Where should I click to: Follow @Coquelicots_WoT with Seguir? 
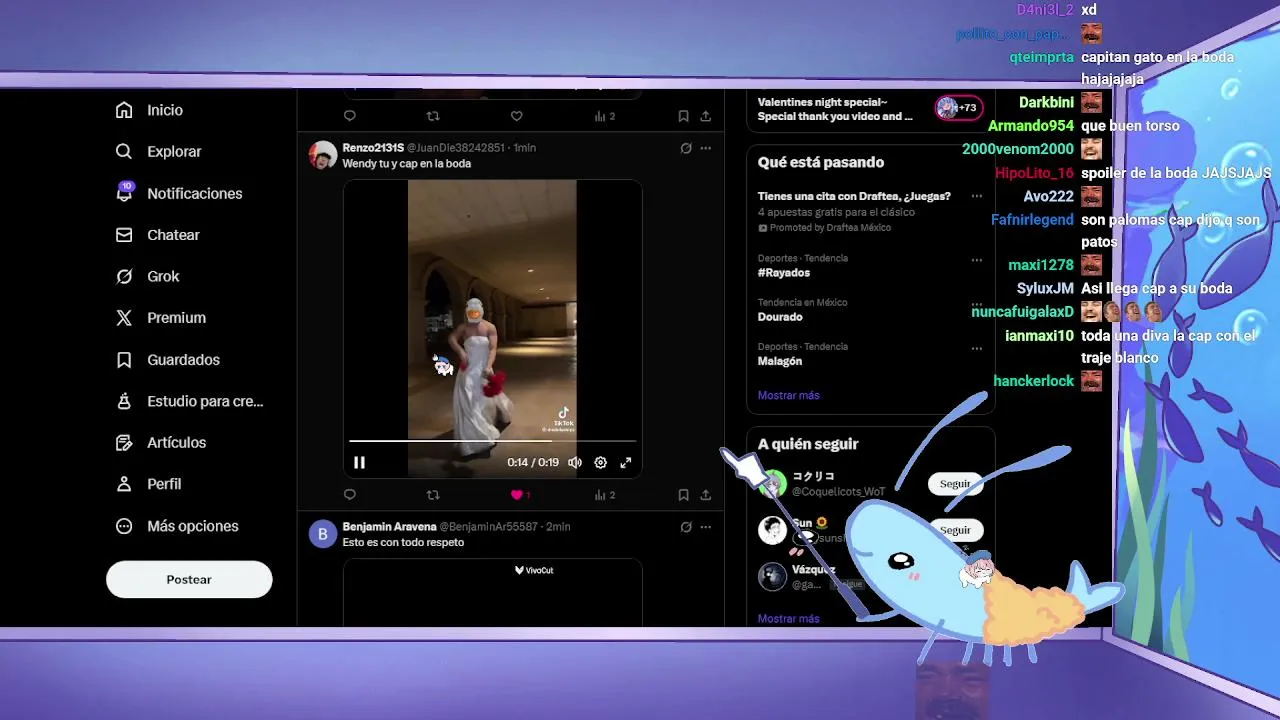point(955,484)
